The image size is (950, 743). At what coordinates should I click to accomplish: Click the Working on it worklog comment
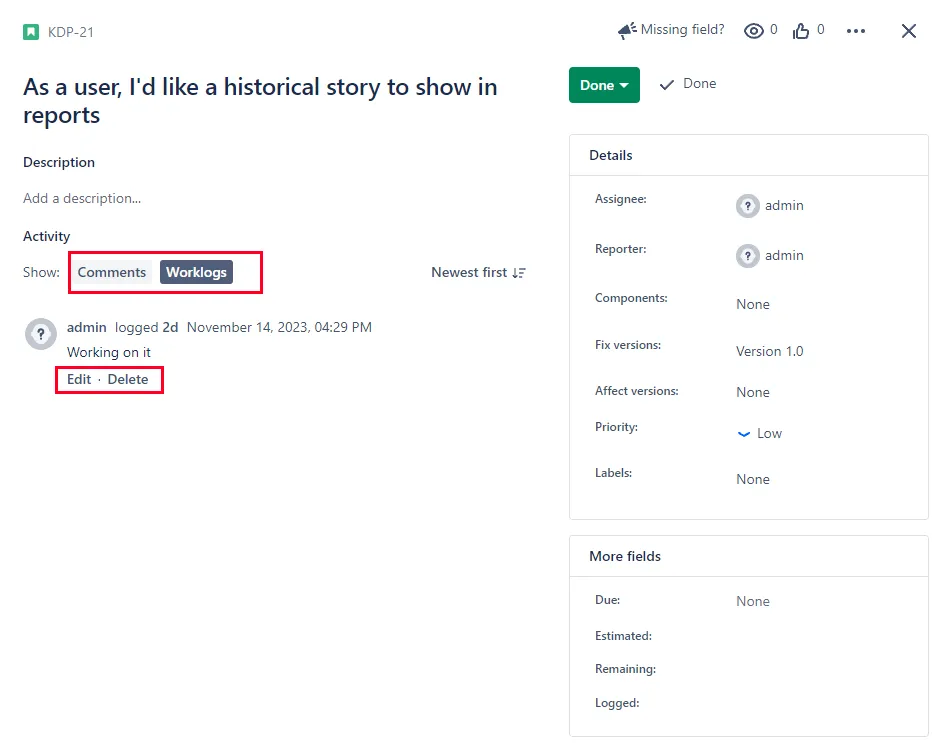109,353
